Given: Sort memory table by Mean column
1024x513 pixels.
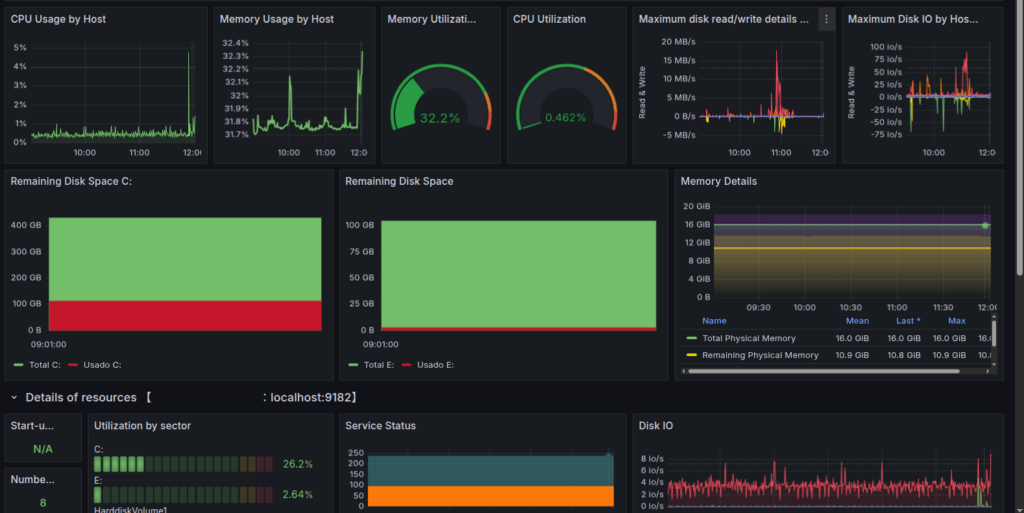Looking at the screenshot, I should pos(857,321).
